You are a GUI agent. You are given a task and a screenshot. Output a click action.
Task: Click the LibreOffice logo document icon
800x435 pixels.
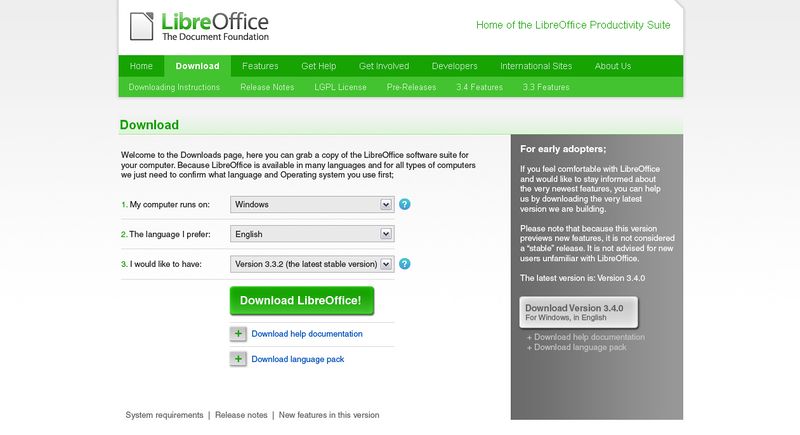pyautogui.click(x=141, y=27)
